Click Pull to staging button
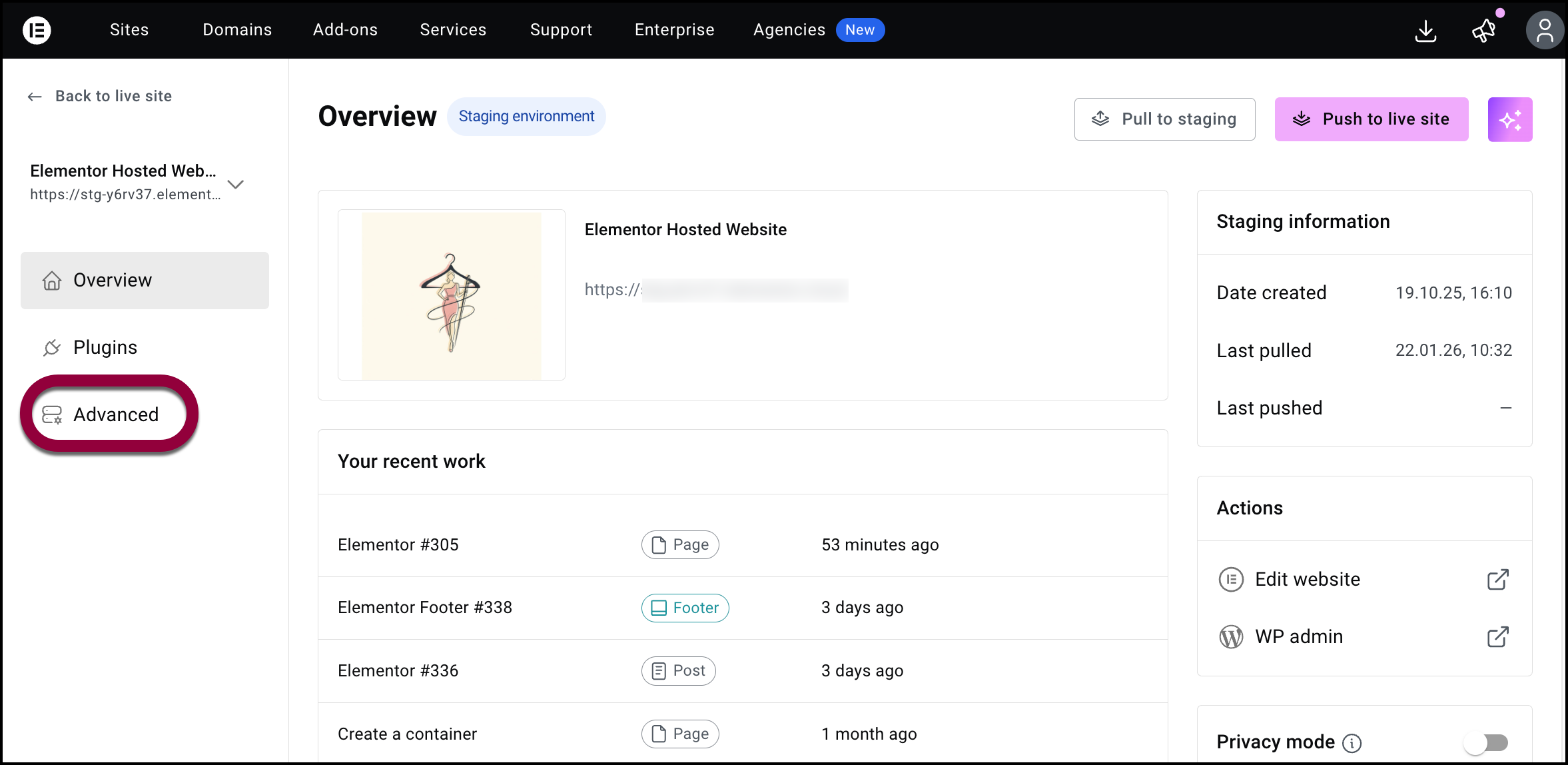The width and height of the screenshot is (1568, 765). [1164, 119]
